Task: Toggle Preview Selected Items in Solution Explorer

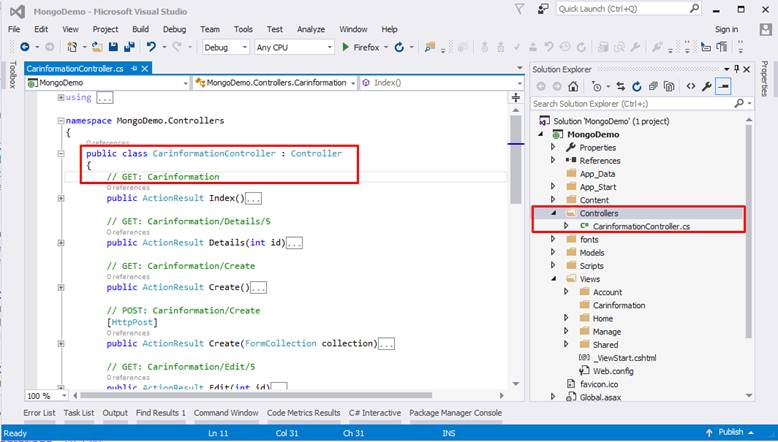Action: pyautogui.click(x=723, y=87)
